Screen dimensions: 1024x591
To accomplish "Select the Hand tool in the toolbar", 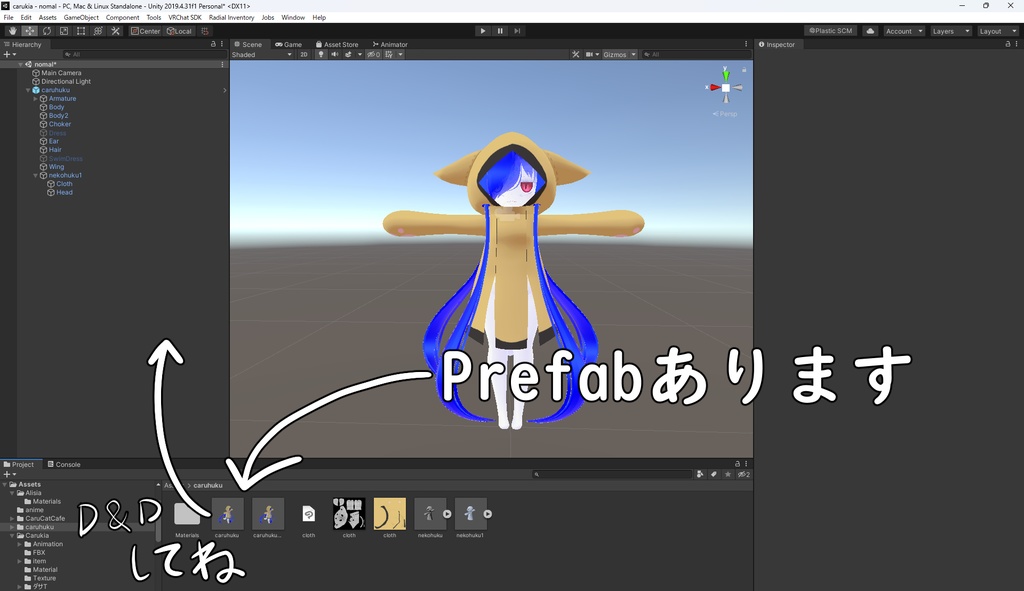I will (13, 31).
